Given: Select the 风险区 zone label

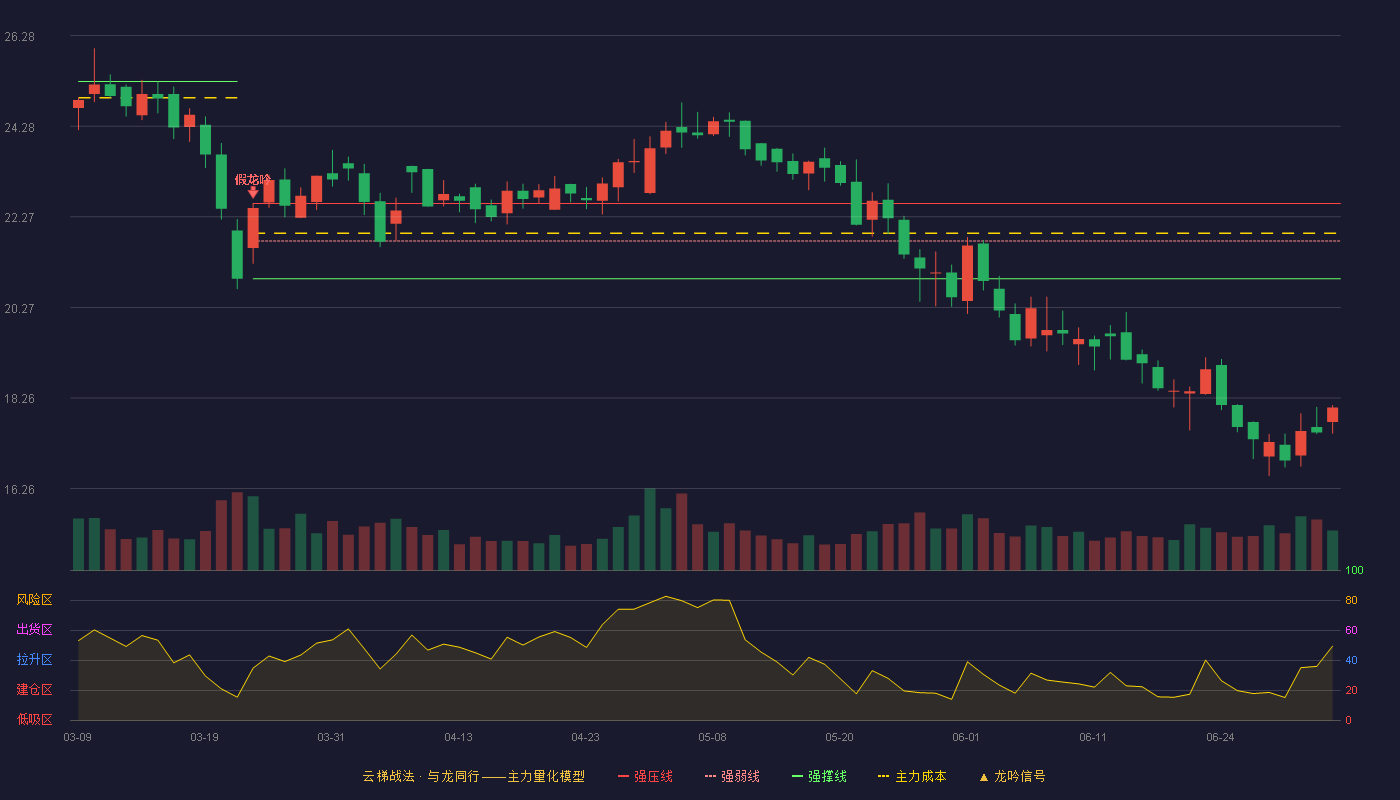Looking at the screenshot, I should click(x=34, y=600).
